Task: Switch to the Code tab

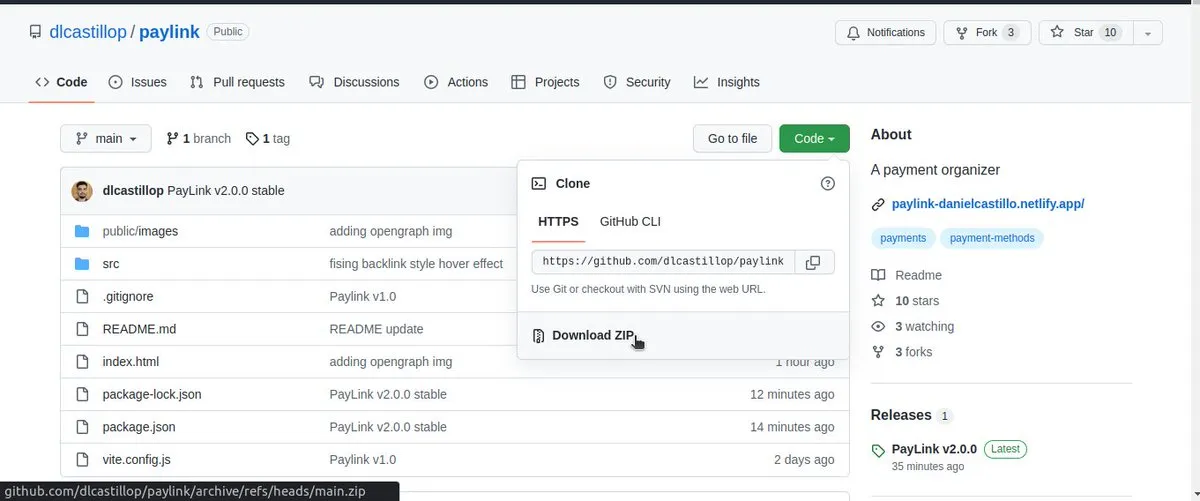Action: tap(61, 82)
